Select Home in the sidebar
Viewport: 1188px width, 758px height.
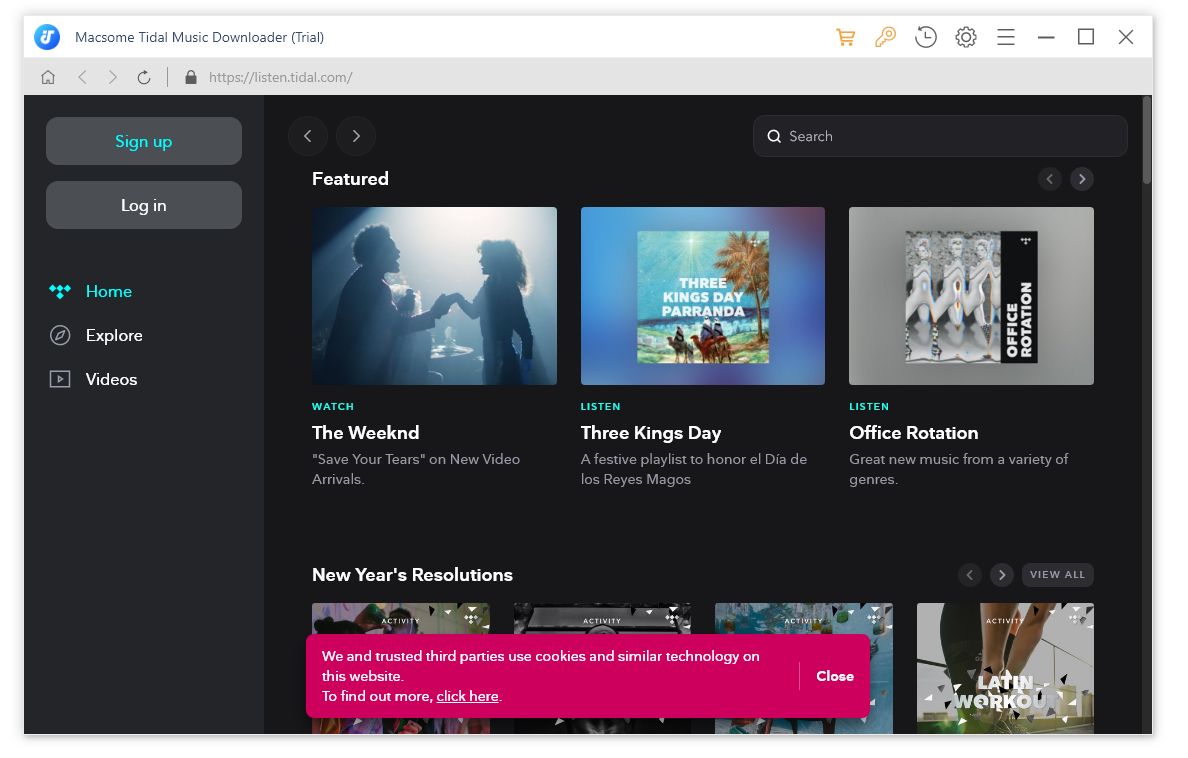[x=108, y=291]
